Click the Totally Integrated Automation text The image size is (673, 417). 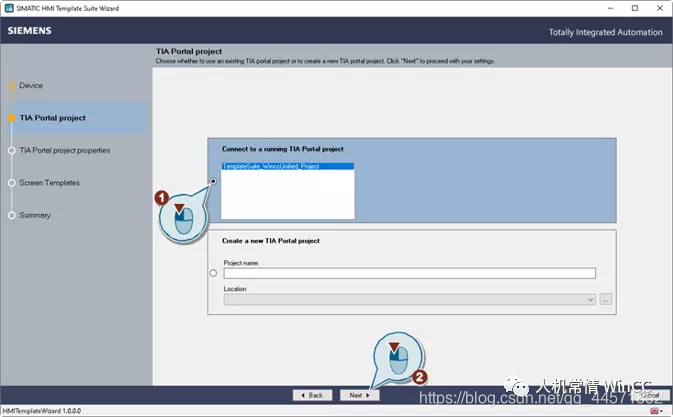pos(606,32)
